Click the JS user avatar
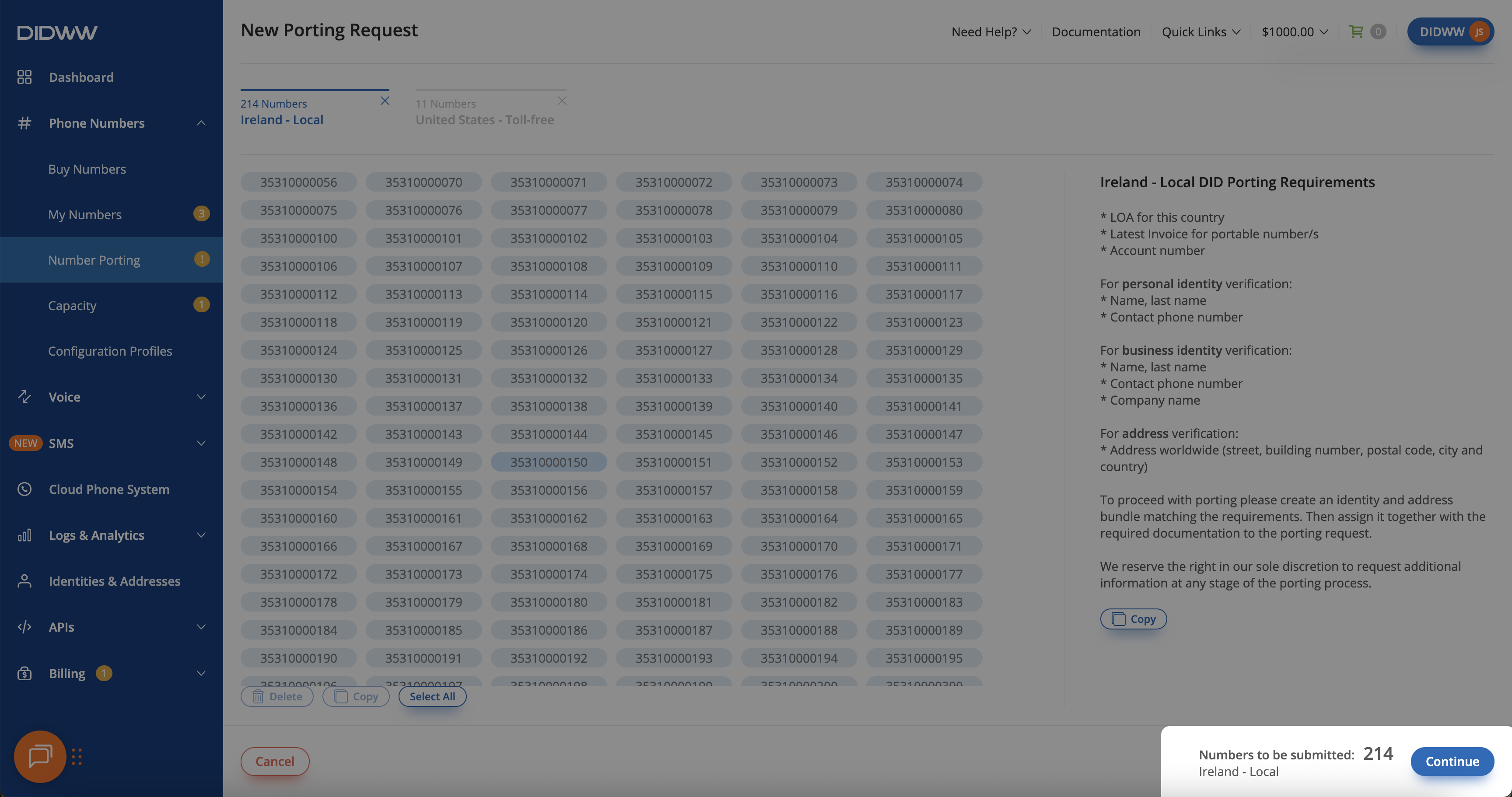The width and height of the screenshot is (1512, 797). 1479,31
